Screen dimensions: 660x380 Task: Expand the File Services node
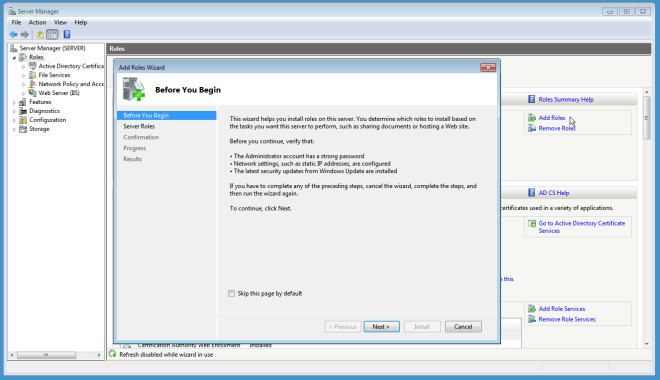click(x=24, y=75)
